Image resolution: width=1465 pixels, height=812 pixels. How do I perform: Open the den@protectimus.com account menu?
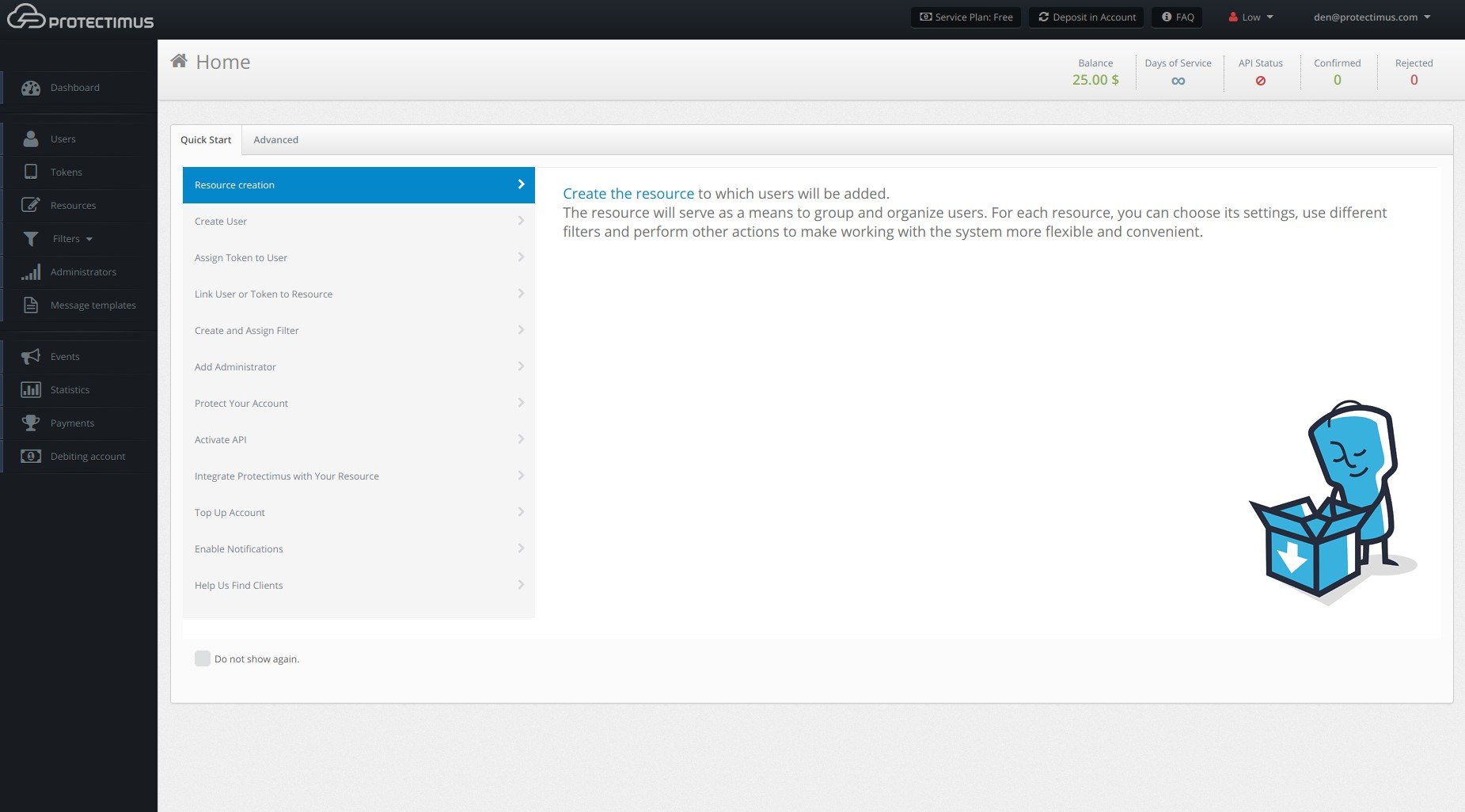pyautogui.click(x=1372, y=17)
